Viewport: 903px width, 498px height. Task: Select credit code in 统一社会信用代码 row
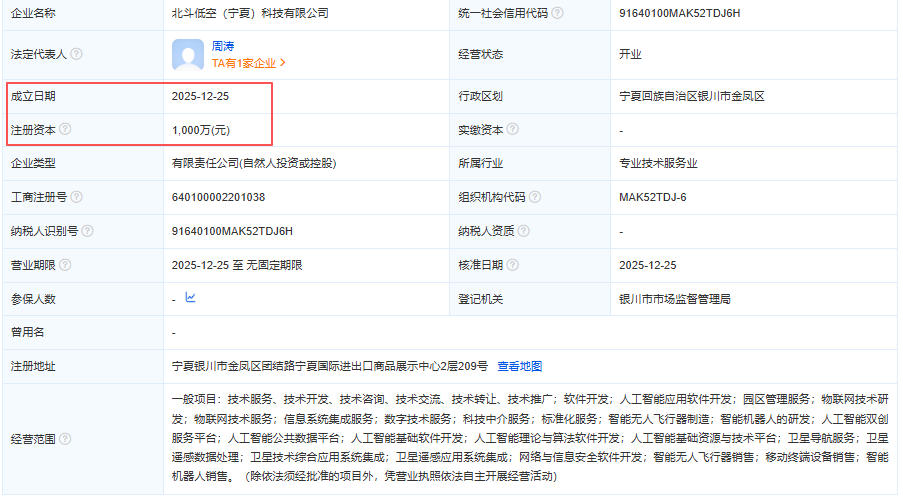coord(680,13)
